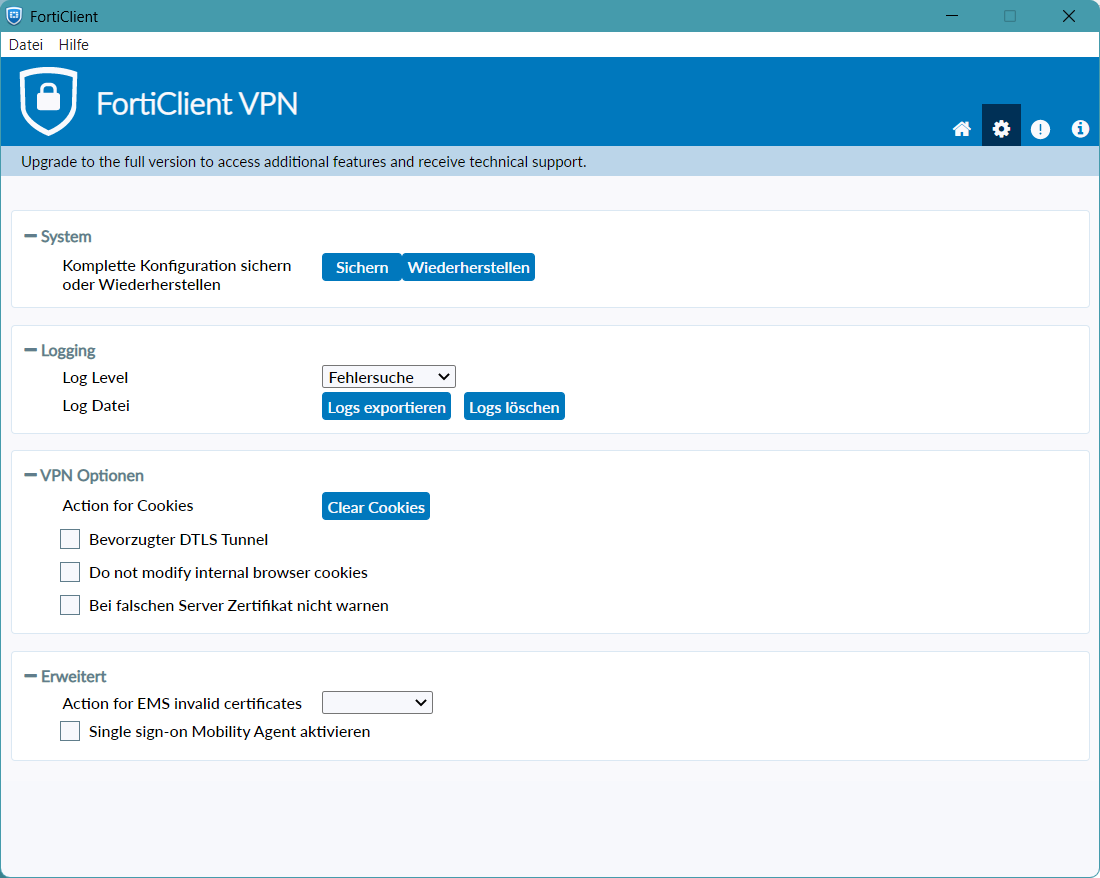
Task: Click the Clear Cookies button
Action: click(376, 507)
